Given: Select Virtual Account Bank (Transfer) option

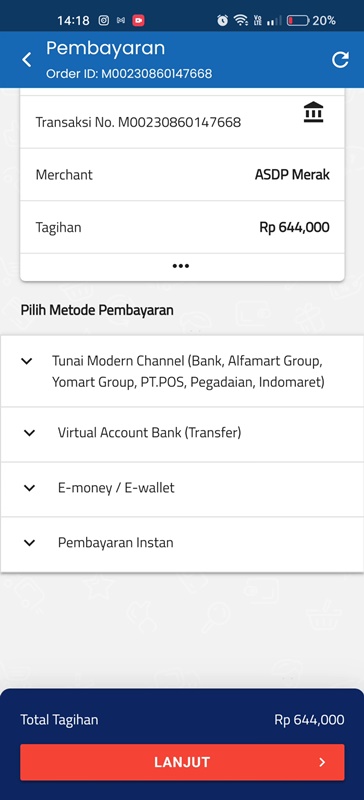Looking at the screenshot, I should 182,435.
